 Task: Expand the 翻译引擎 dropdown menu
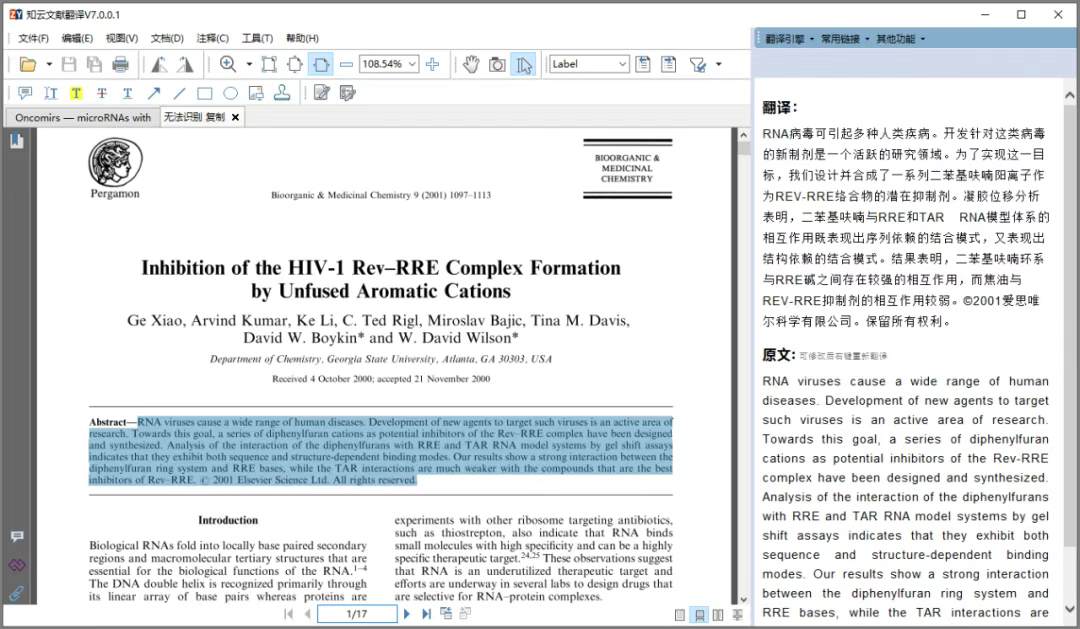[x=790, y=39]
